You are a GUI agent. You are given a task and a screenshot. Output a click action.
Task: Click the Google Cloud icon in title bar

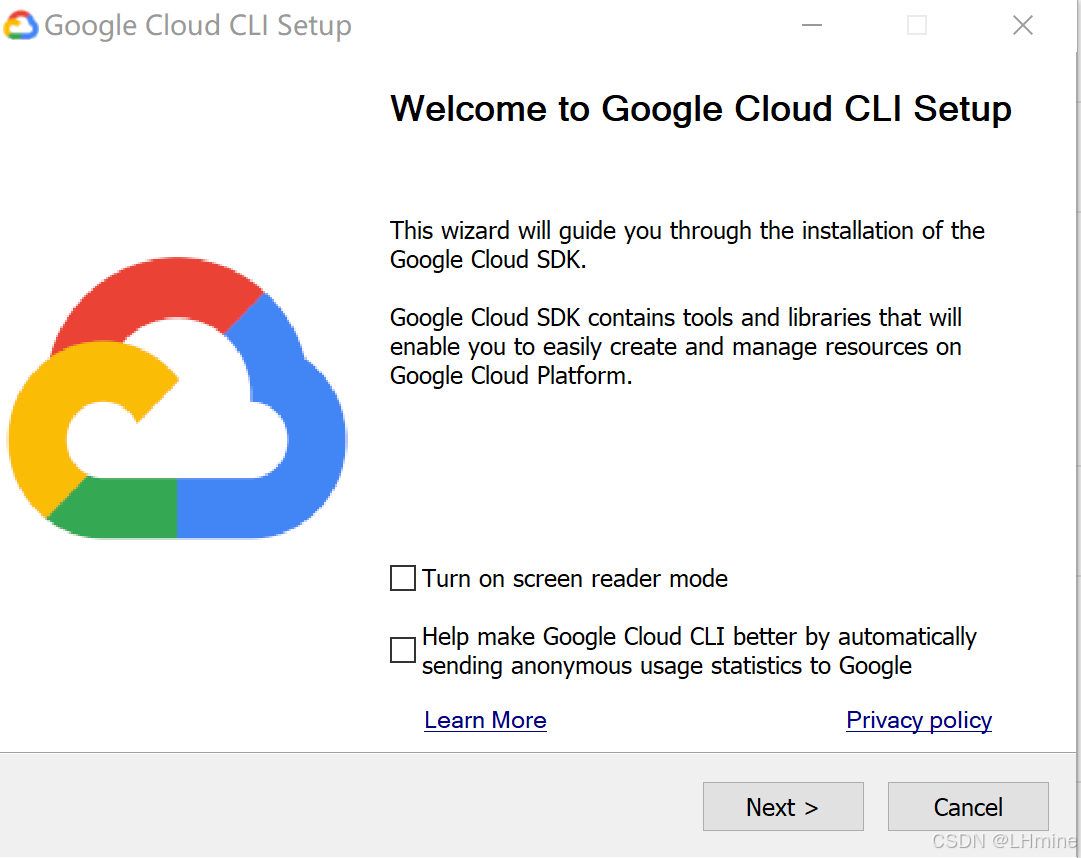pos(20,25)
